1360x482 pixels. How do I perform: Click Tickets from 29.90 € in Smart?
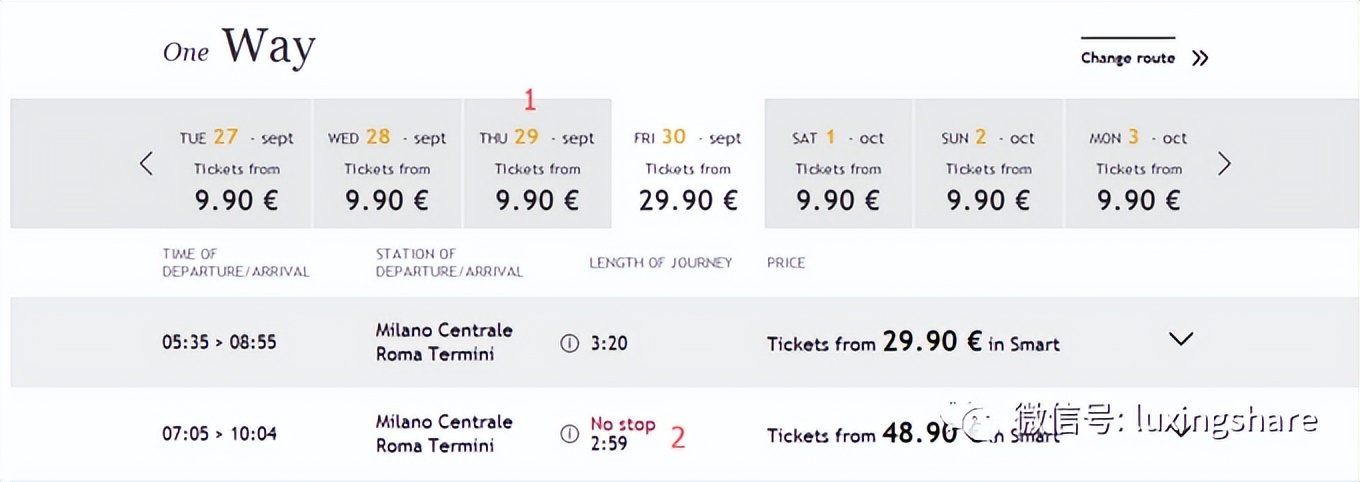[x=912, y=343]
